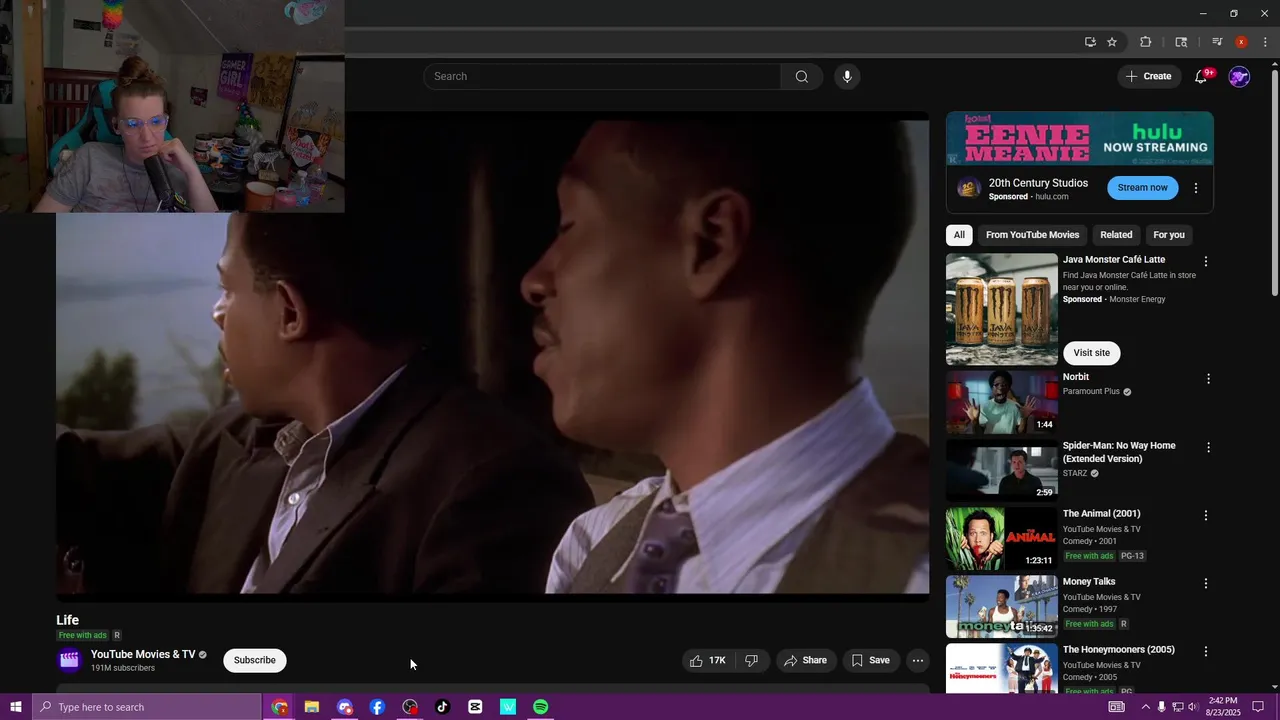This screenshot has width=1280, height=720.
Task: Open Facebook from the taskbar
Action: [377, 707]
